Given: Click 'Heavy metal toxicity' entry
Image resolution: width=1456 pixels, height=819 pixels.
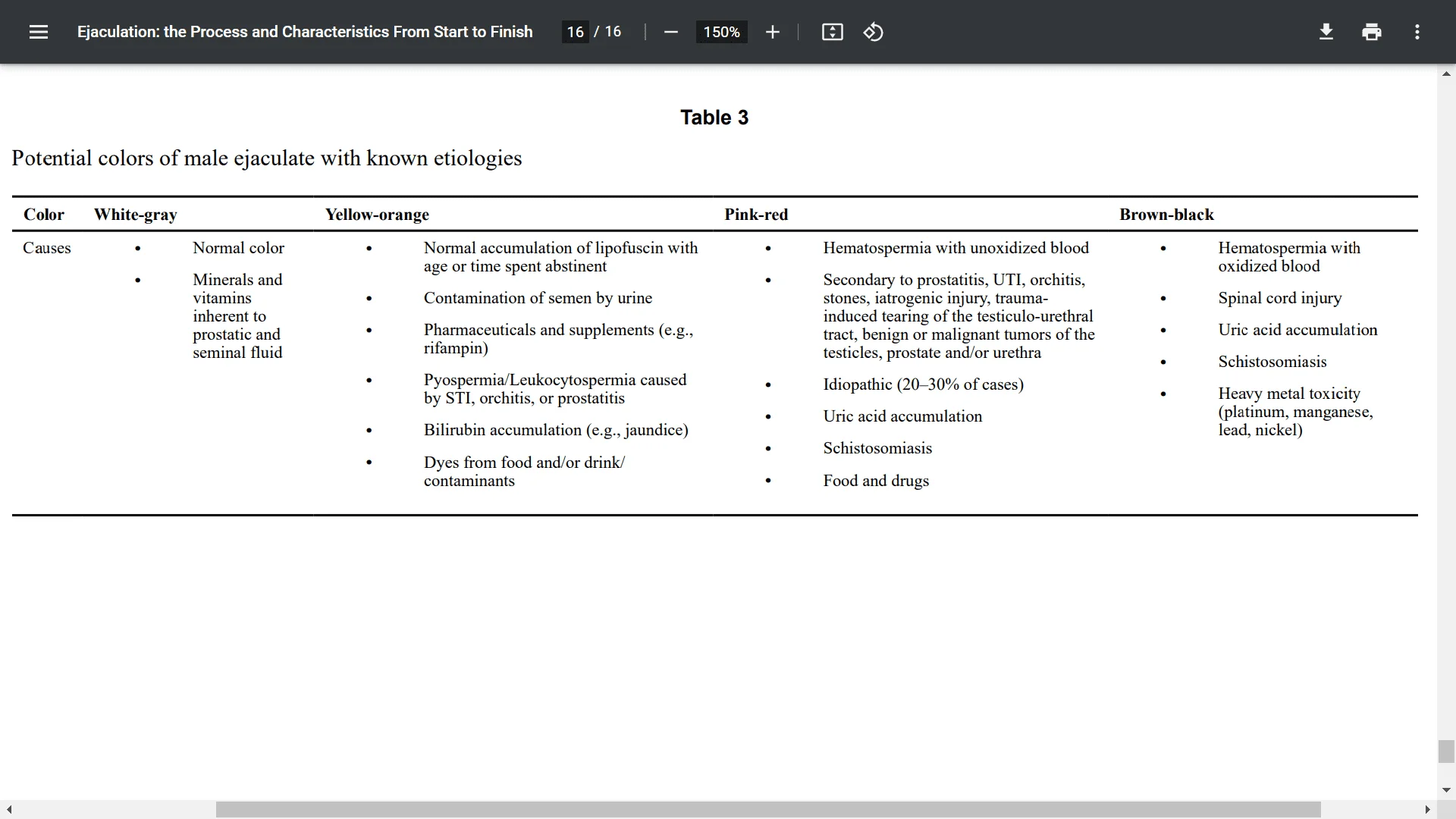Looking at the screenshot, I should coord(1295,412).
